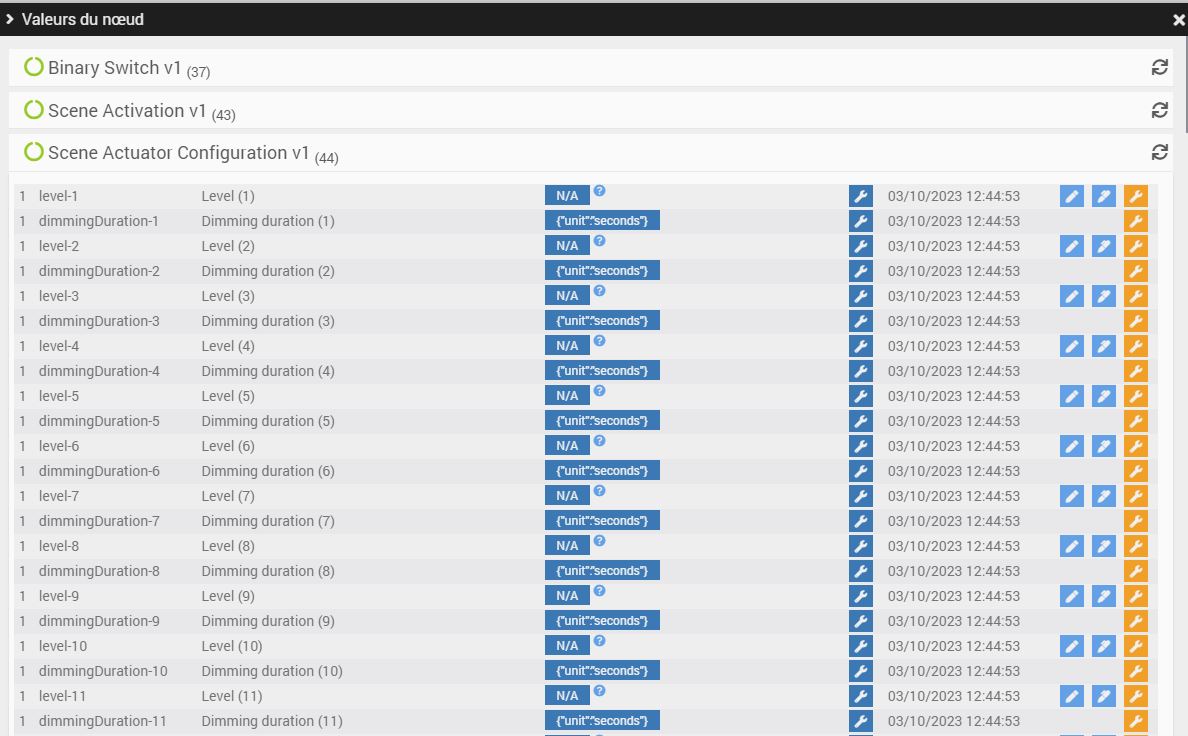Click the N/A value badge for level-2
This screenshot has width=1188, height=736.
coord(567,246)
